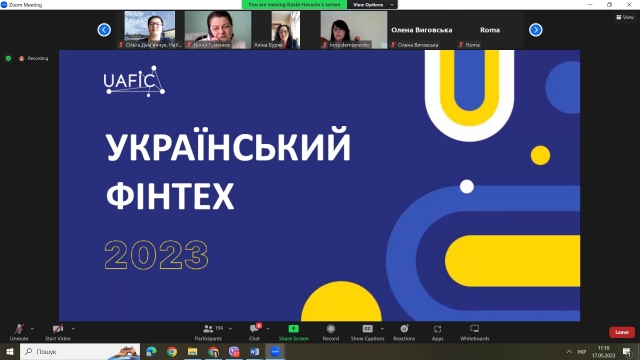Click the Recording indicator
Screen dimensions: 640x360
[x=33, y=58]
